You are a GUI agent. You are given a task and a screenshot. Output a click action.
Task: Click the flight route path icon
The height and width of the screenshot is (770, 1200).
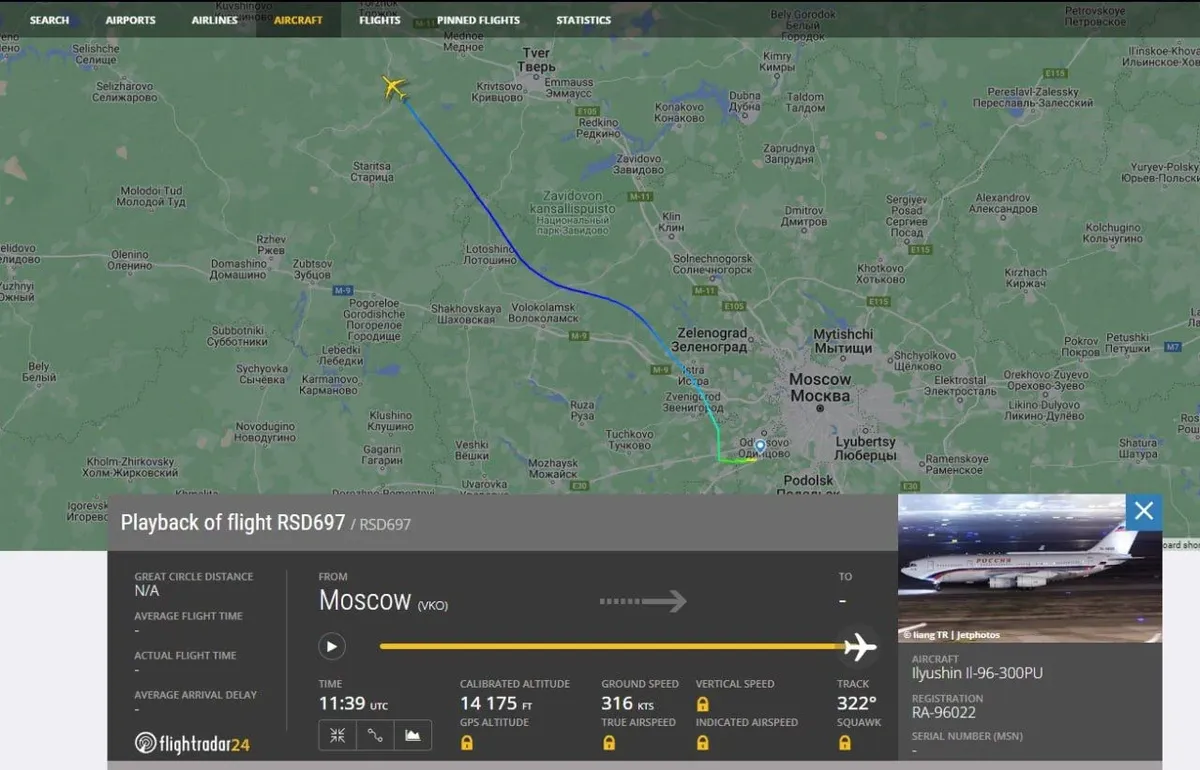point(375,735)
